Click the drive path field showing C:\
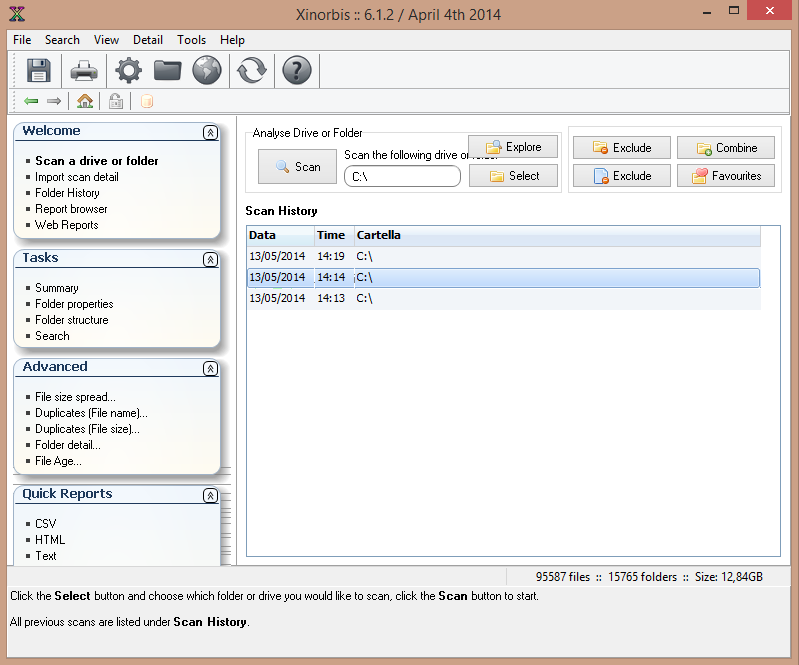 [403, 176]
